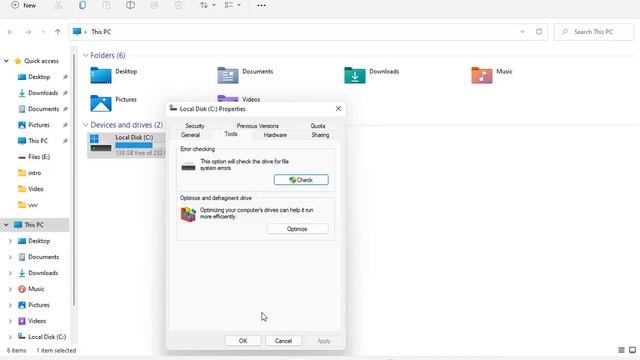Select Music in This PC tree
Image resolution: width=640 pixels, height=360 pixels.
[36, 289]
